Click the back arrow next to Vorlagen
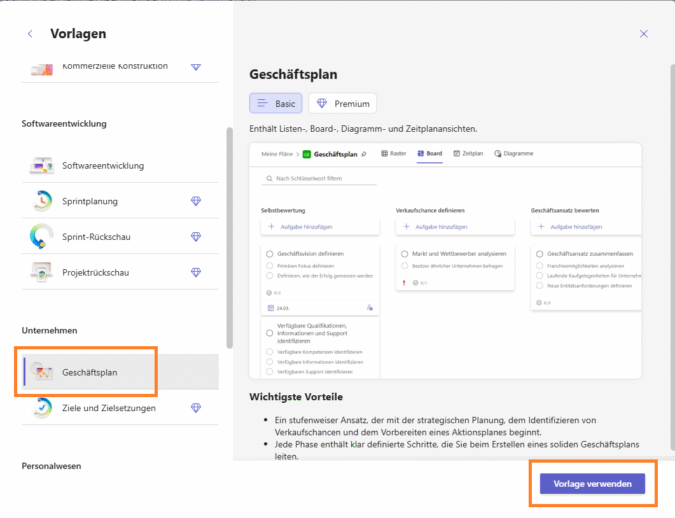This screenshot has width=675, height=518. (x=30, y=33)
